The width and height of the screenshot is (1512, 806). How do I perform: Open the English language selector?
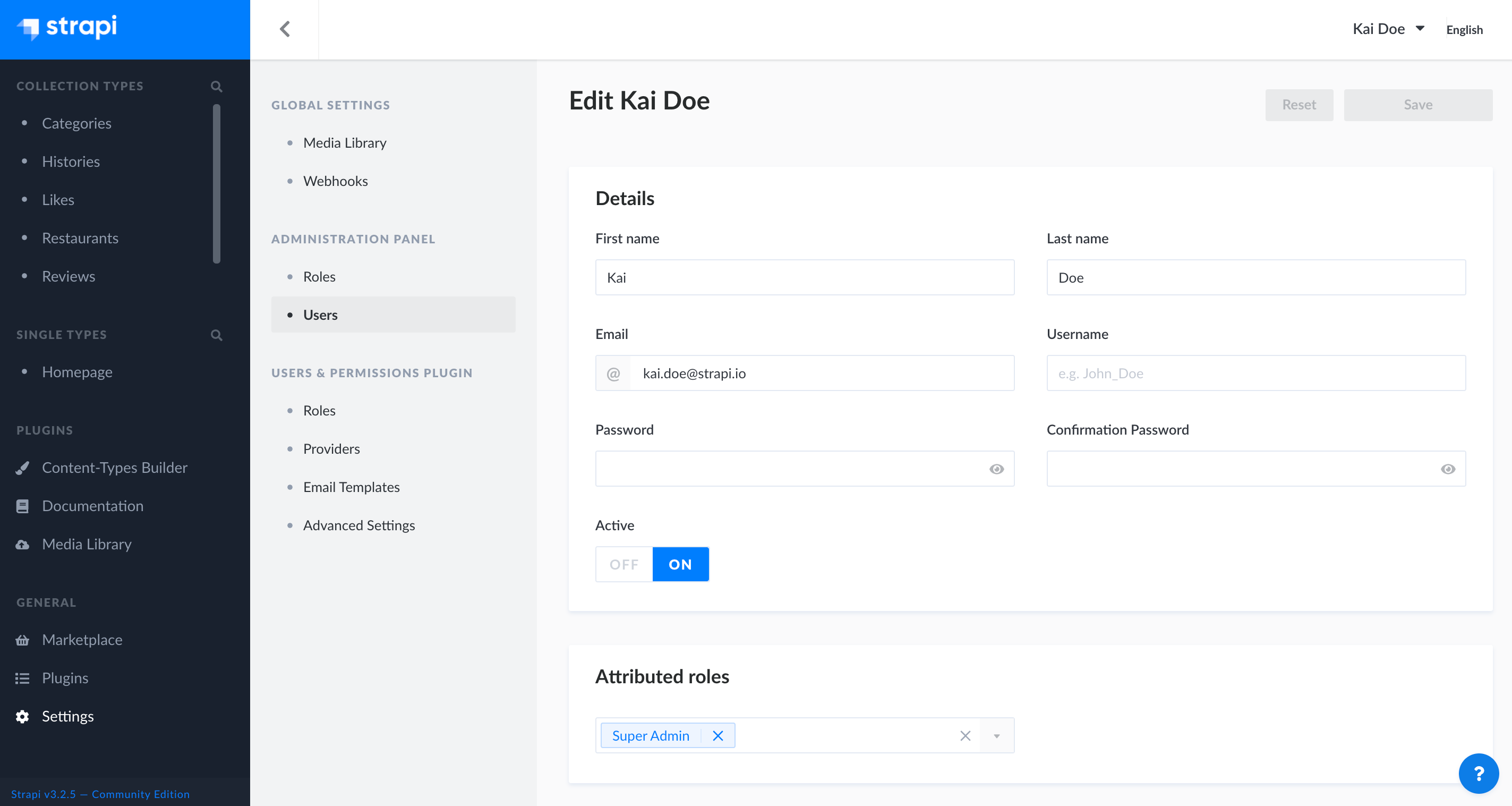pos(1464,29)
